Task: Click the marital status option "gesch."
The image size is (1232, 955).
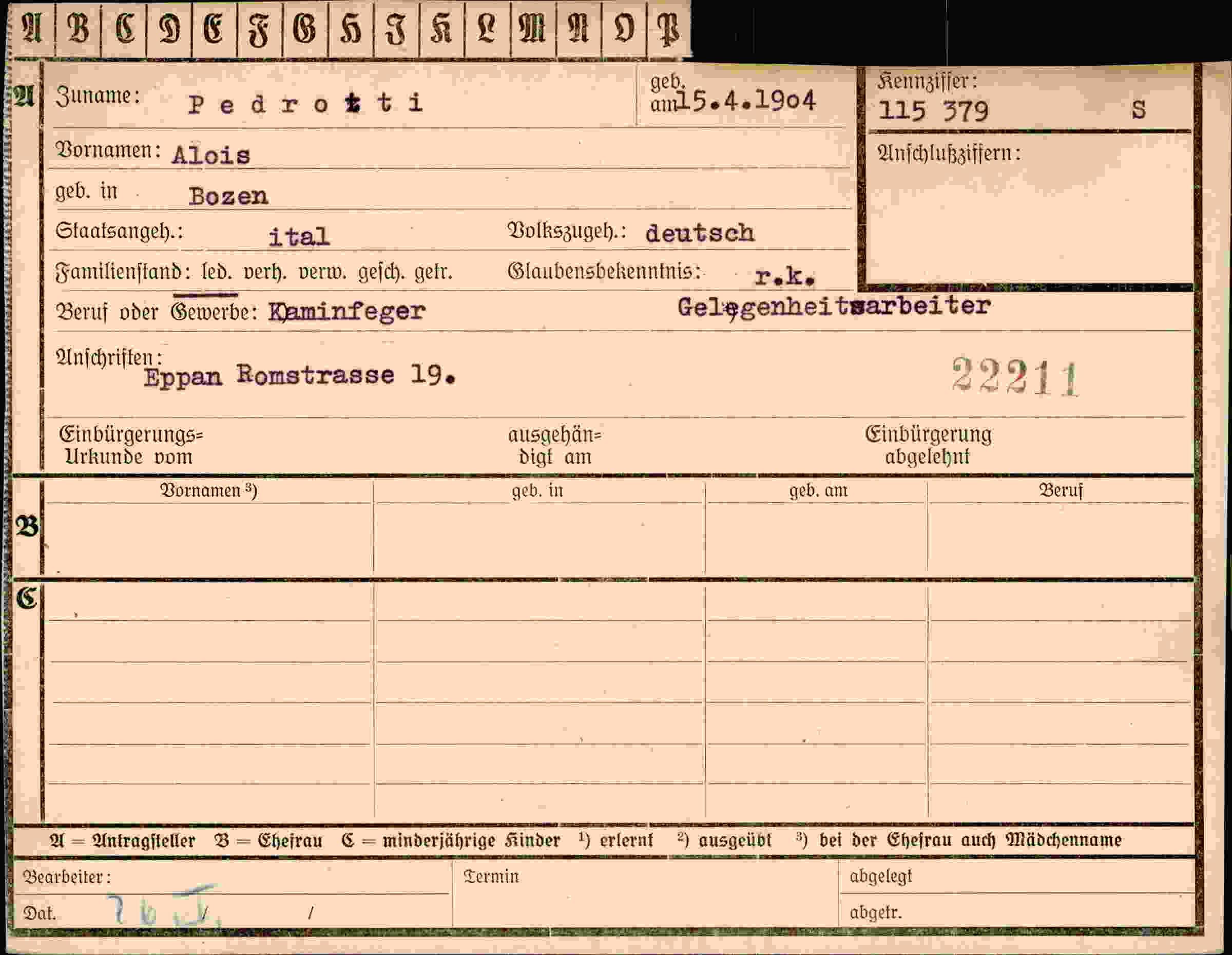Action: [381, 273]
